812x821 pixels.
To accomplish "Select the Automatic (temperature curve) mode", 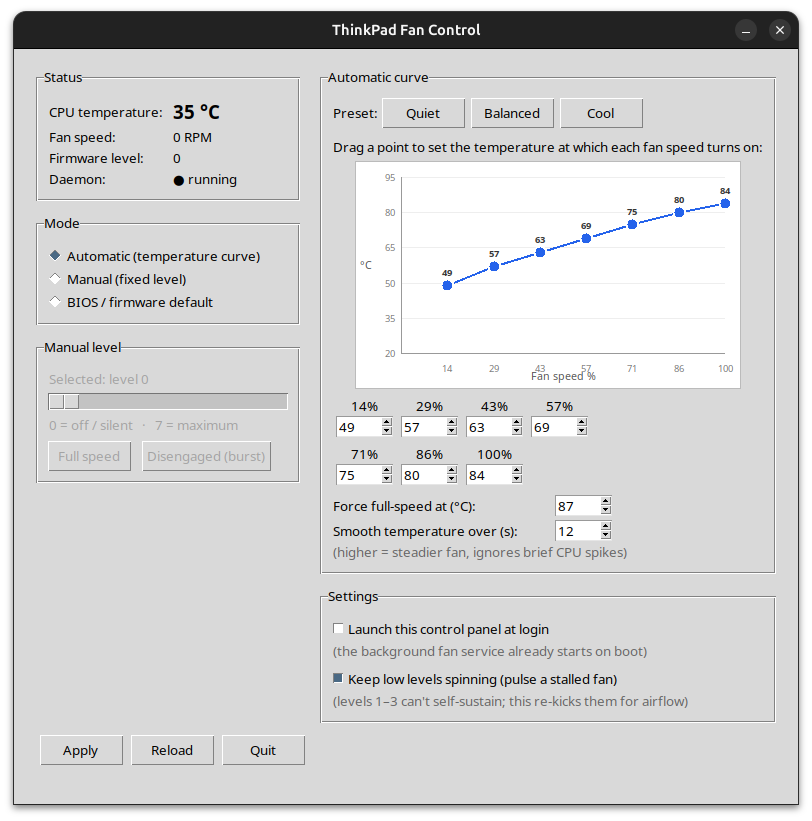I will tap(155, 256).
